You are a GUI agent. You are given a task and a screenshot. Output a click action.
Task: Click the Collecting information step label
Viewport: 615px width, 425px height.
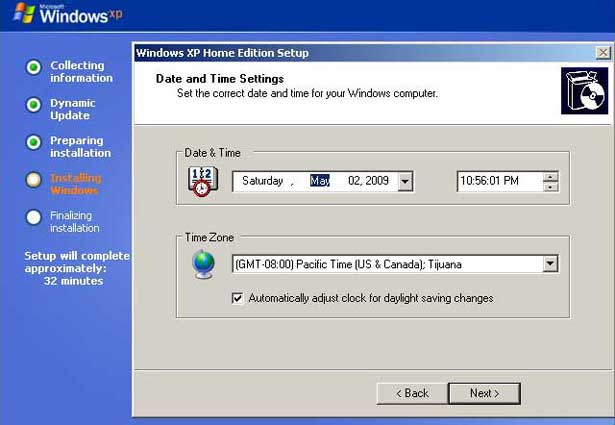81,71
